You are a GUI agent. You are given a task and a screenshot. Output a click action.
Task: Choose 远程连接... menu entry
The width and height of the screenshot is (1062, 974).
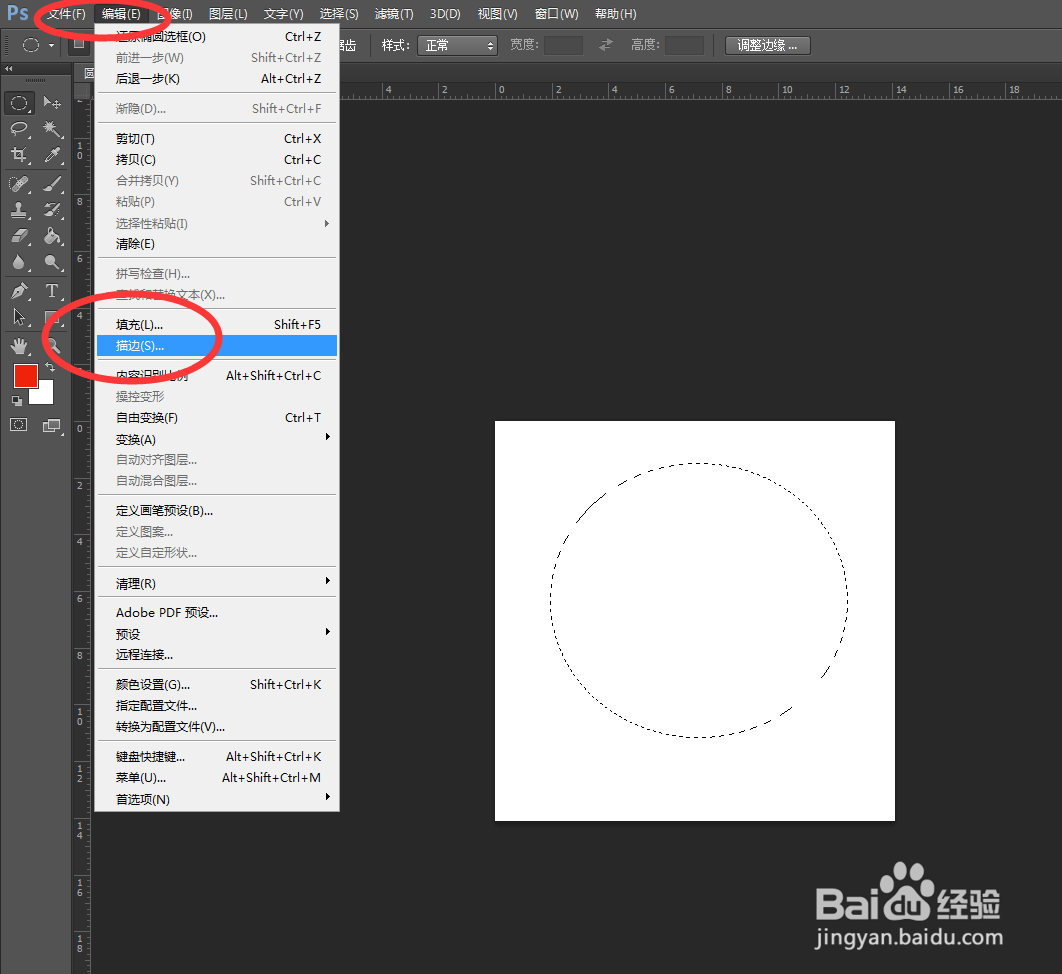pos(217,655)
